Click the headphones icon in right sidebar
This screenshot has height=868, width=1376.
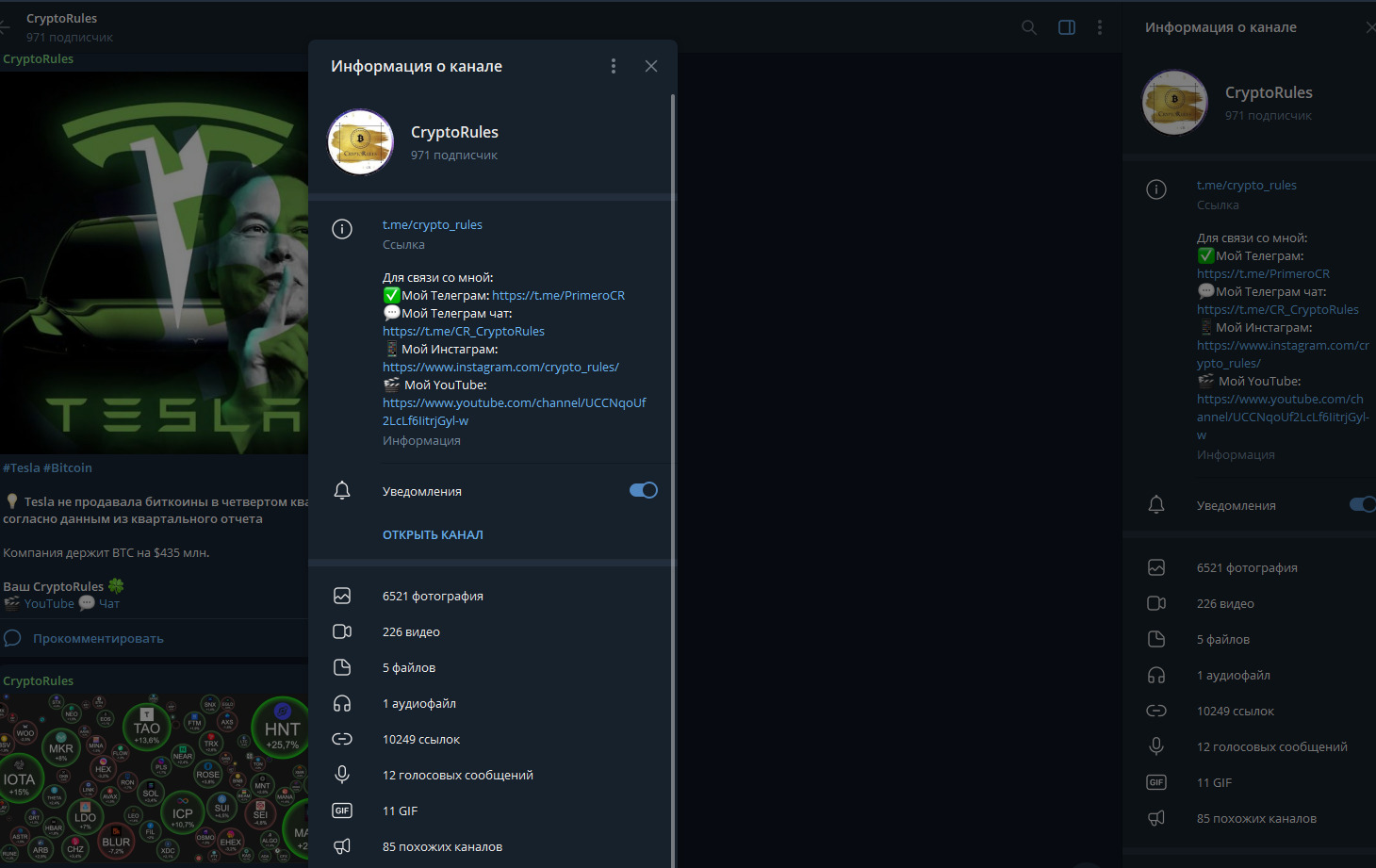[1156, 675]
